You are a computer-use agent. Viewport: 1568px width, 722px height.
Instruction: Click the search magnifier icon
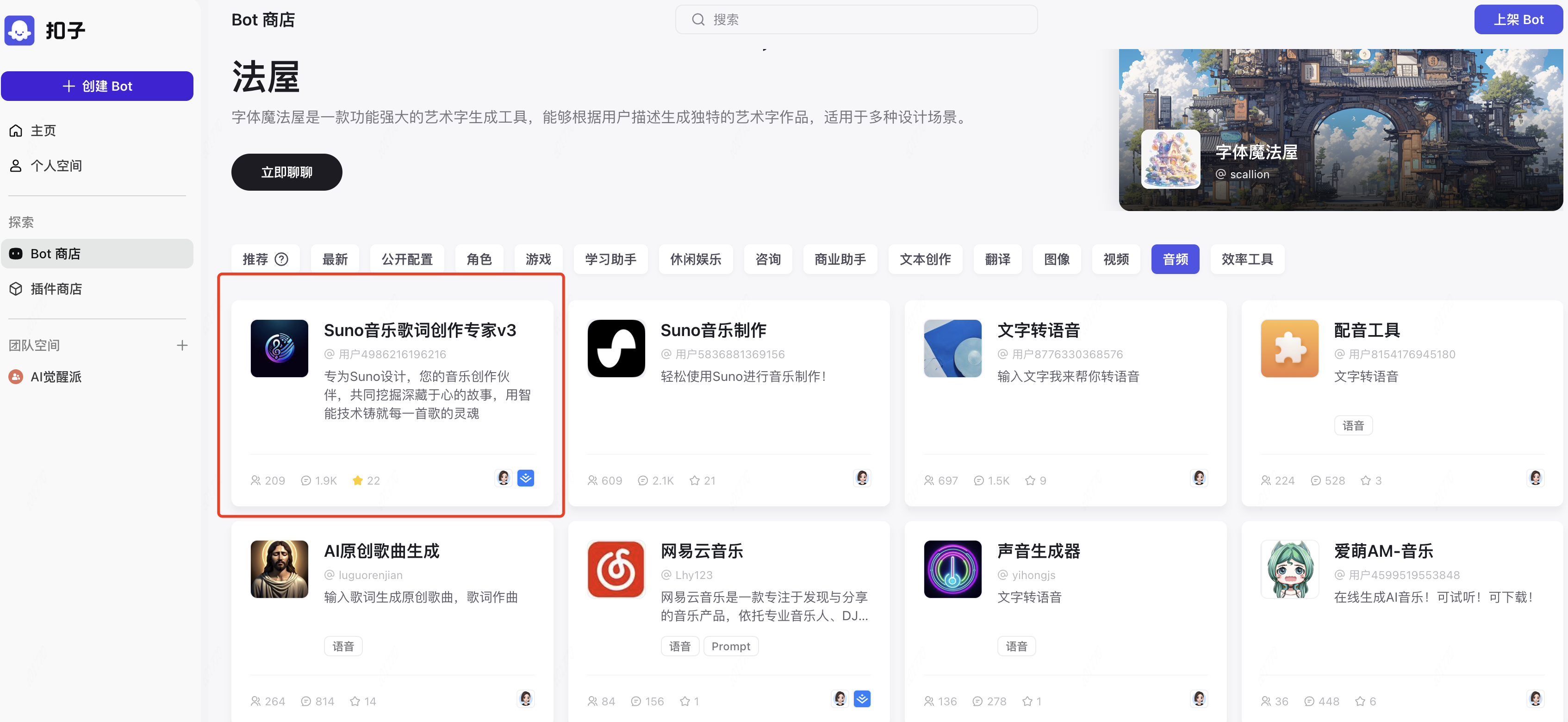pos(698,19)
